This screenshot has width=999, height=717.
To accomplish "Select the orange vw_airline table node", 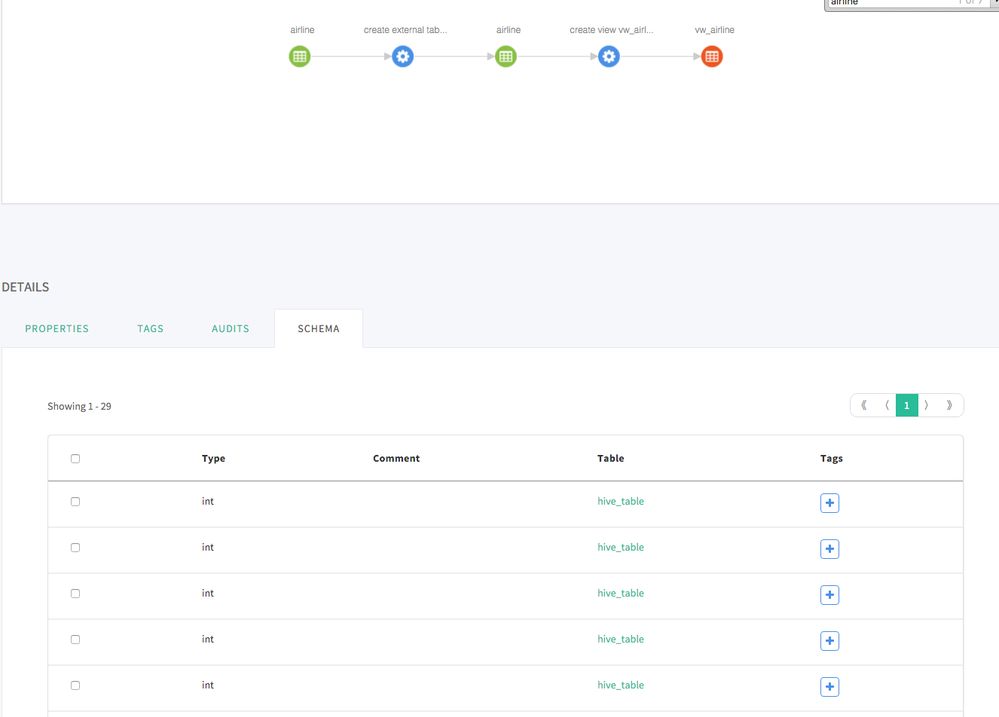I will coord(712,56).
